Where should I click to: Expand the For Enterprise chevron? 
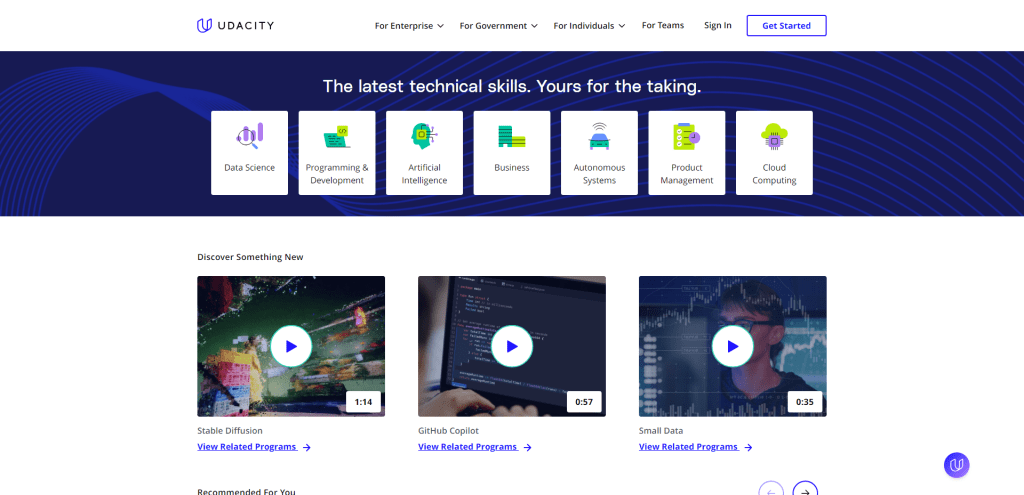441,26
